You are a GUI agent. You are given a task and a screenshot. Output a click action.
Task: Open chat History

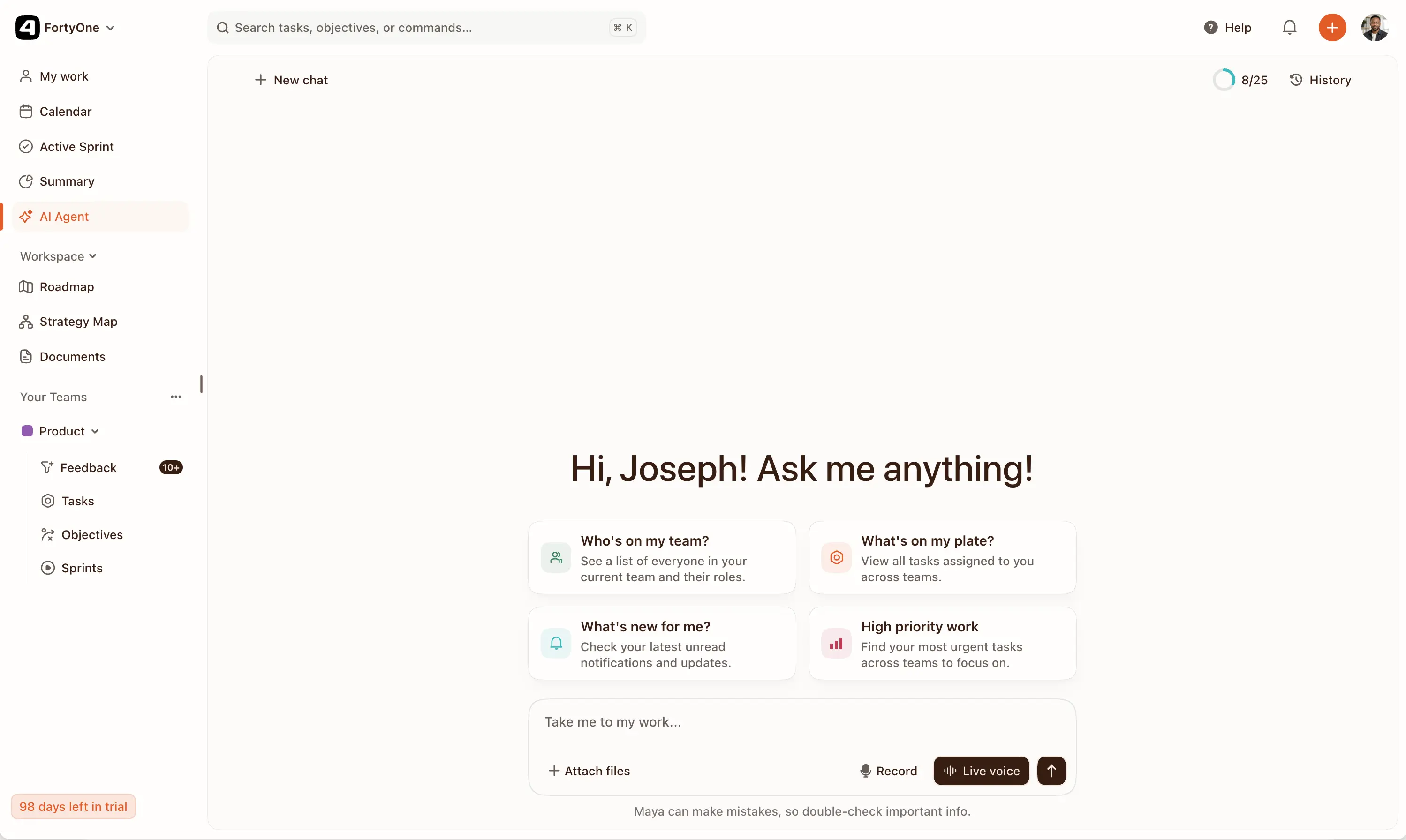(x=1320, y=80)
